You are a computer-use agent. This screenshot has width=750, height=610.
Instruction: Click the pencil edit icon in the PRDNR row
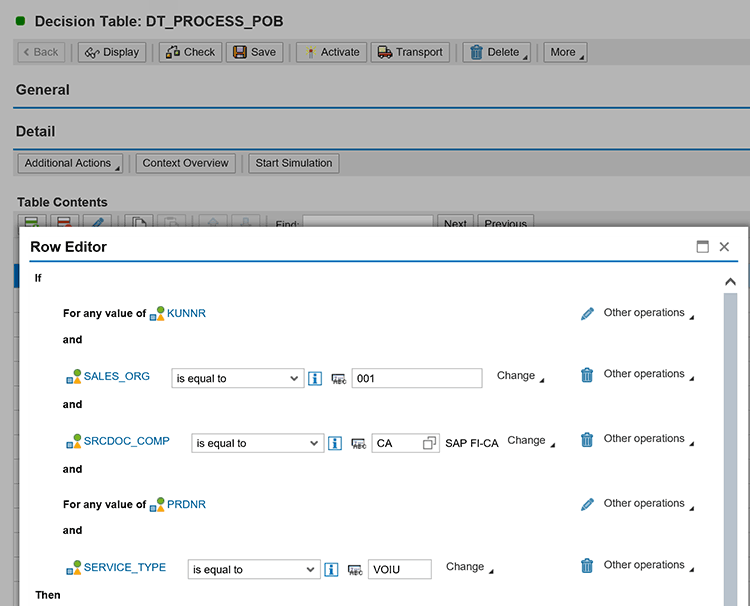(x=587, y=504)
